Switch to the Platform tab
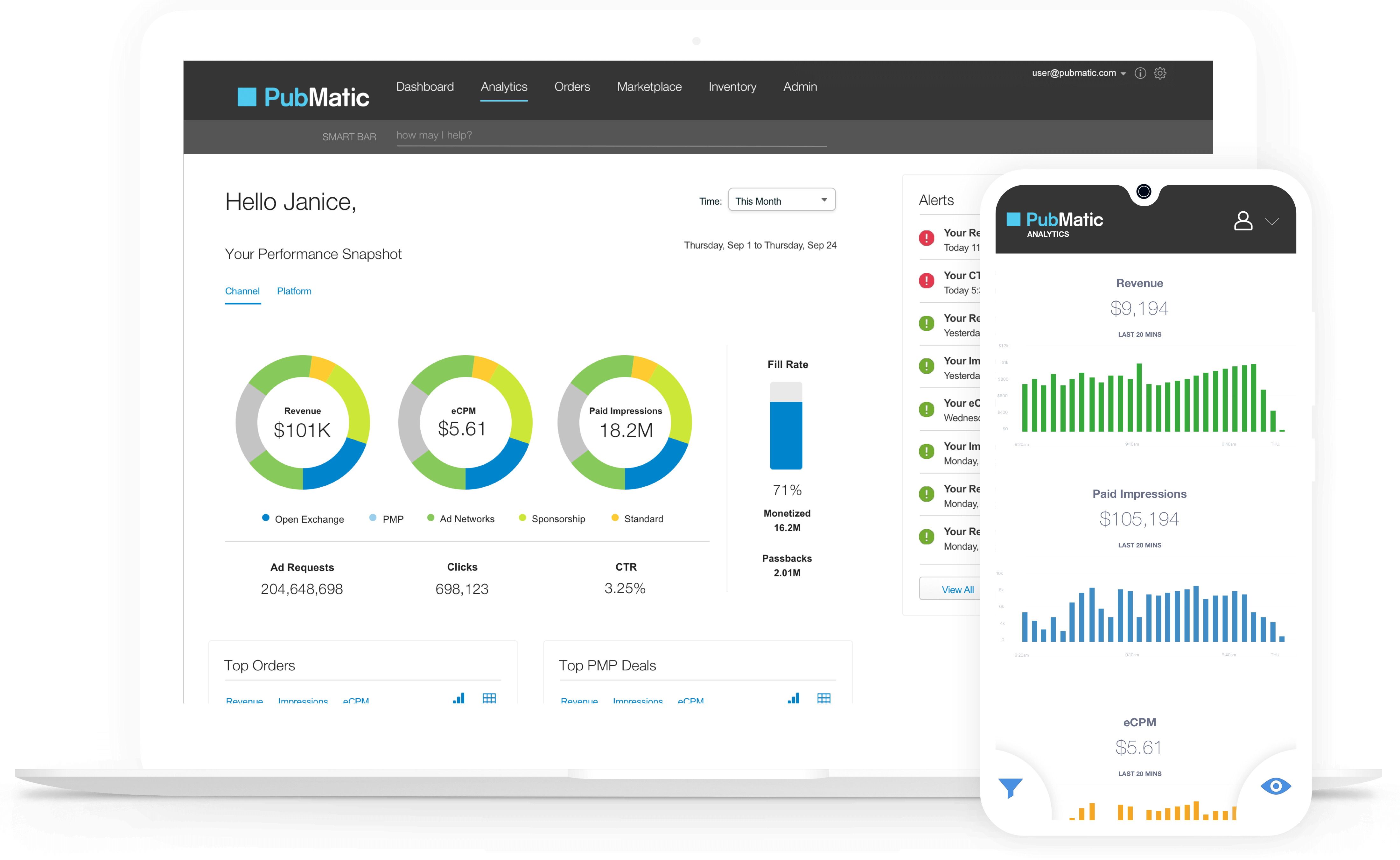 (294, 291)
